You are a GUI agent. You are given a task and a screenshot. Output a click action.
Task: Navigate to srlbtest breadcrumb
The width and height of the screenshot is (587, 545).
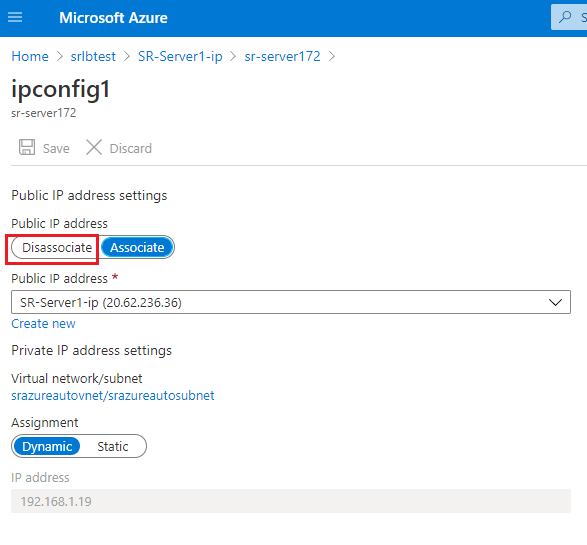[x=93, y=57]
